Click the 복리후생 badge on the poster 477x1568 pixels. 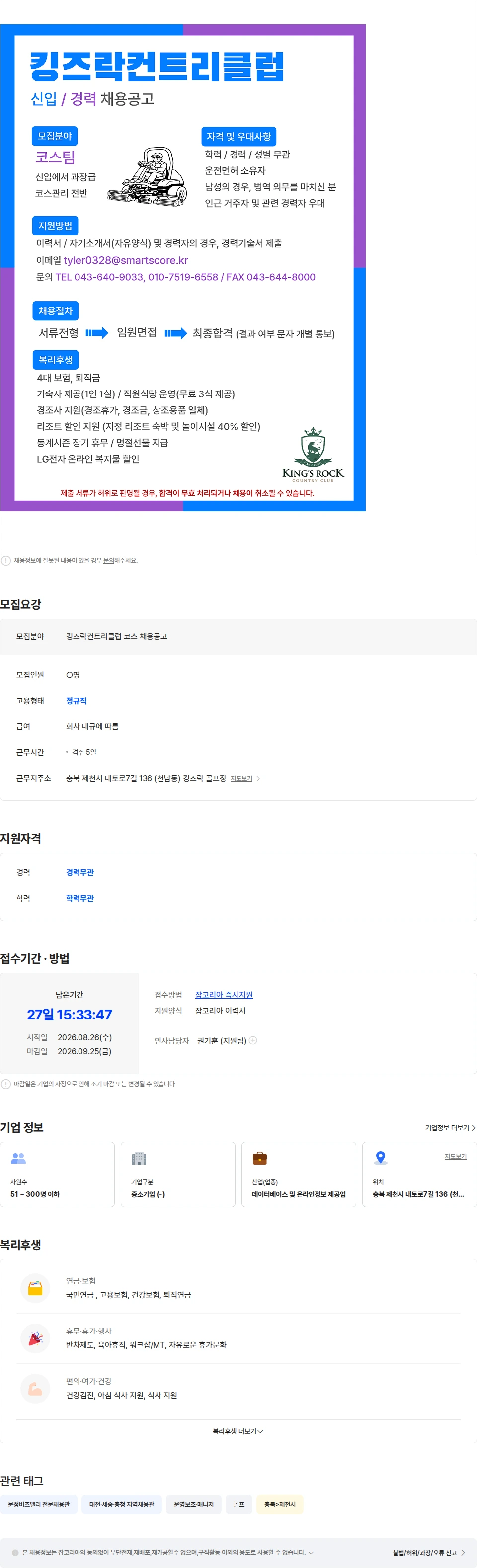coord(55,360)
